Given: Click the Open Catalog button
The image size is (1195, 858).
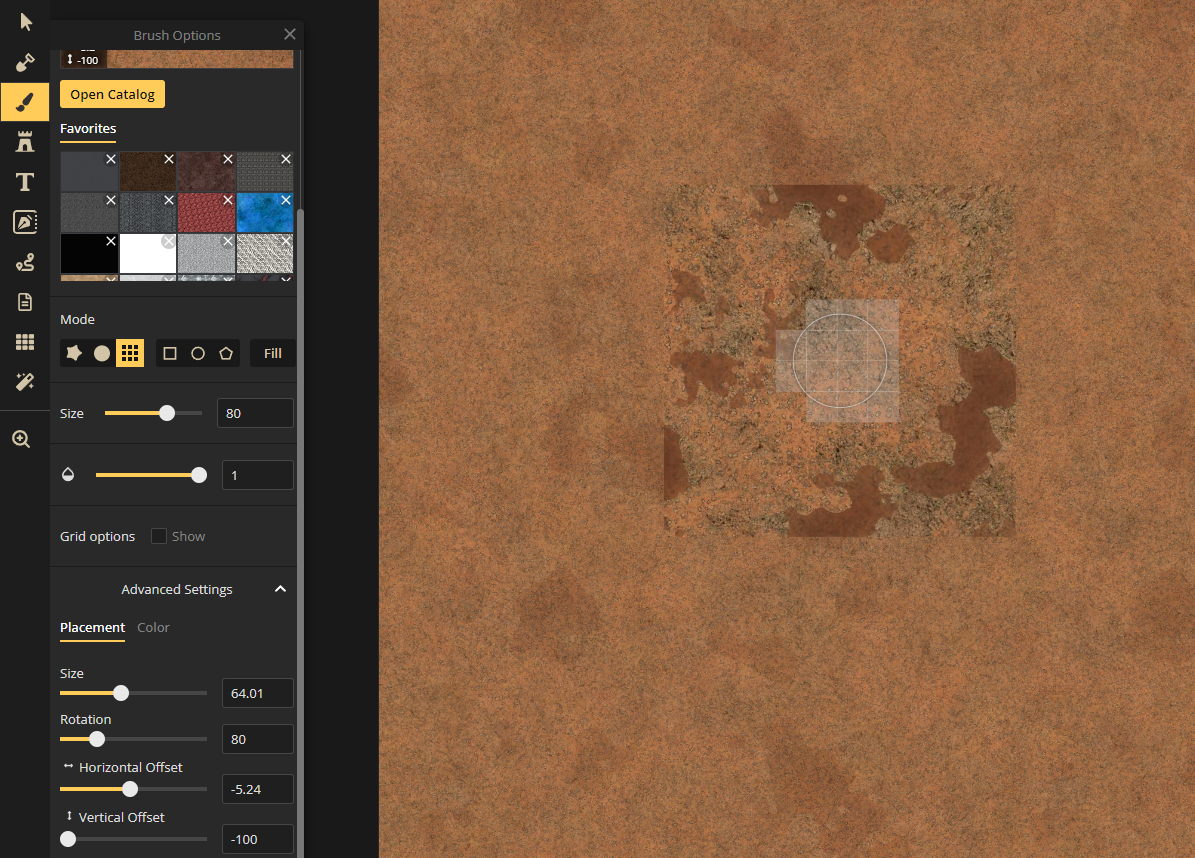Looking at the screenshot, I should [x=112, y=93].
